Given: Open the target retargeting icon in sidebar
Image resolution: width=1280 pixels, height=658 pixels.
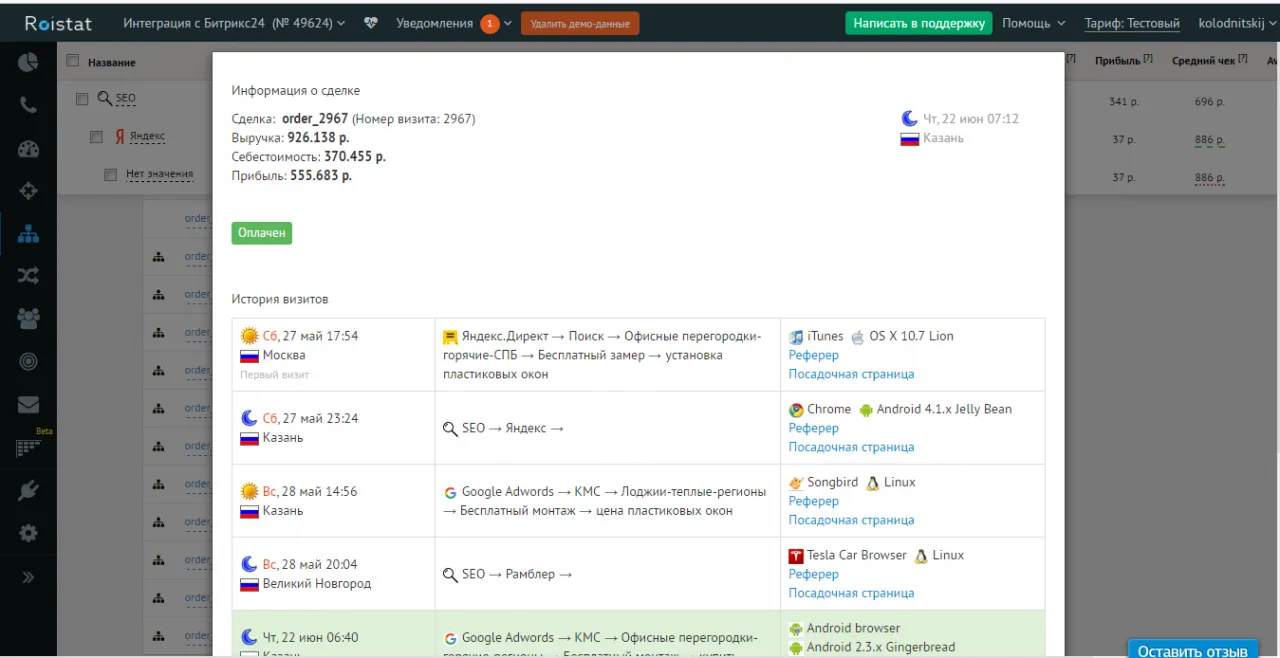Looking at the screenshot, I should [x=27, y=361].
